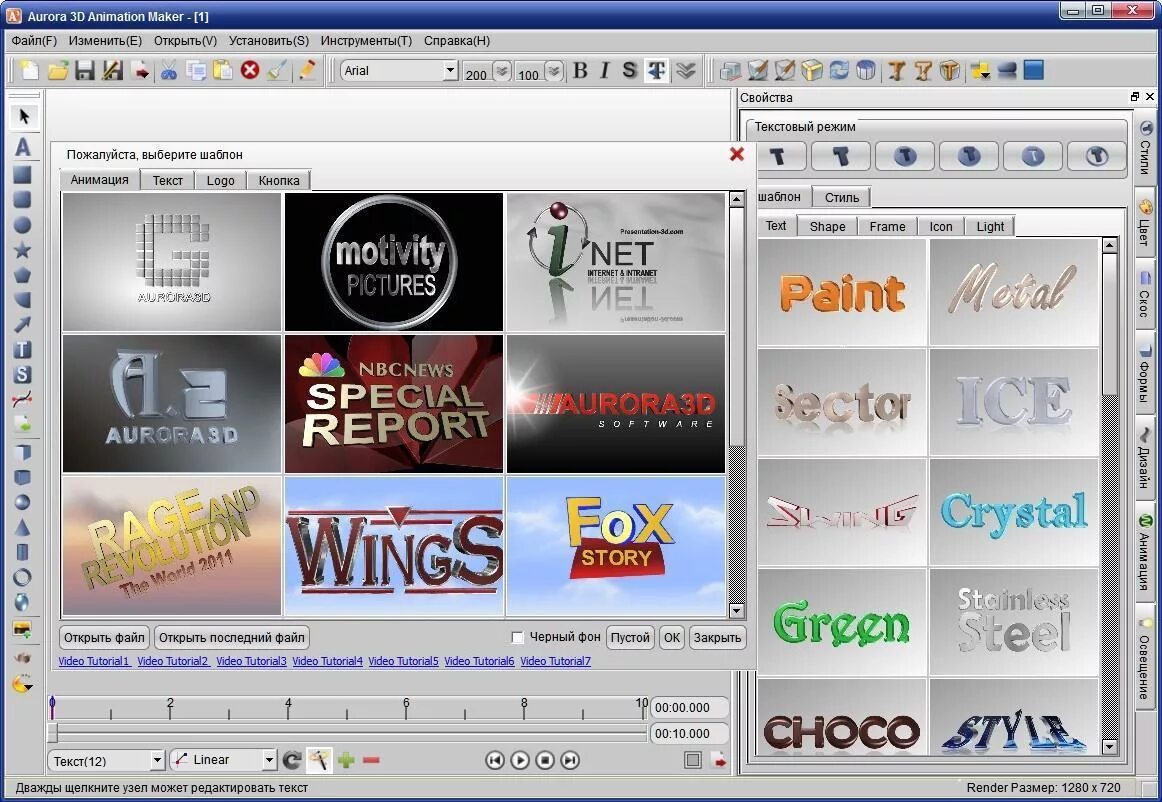The image size is (1162, 802).
Task: Select the triangle cone shape tool
Action: [23, 527]
